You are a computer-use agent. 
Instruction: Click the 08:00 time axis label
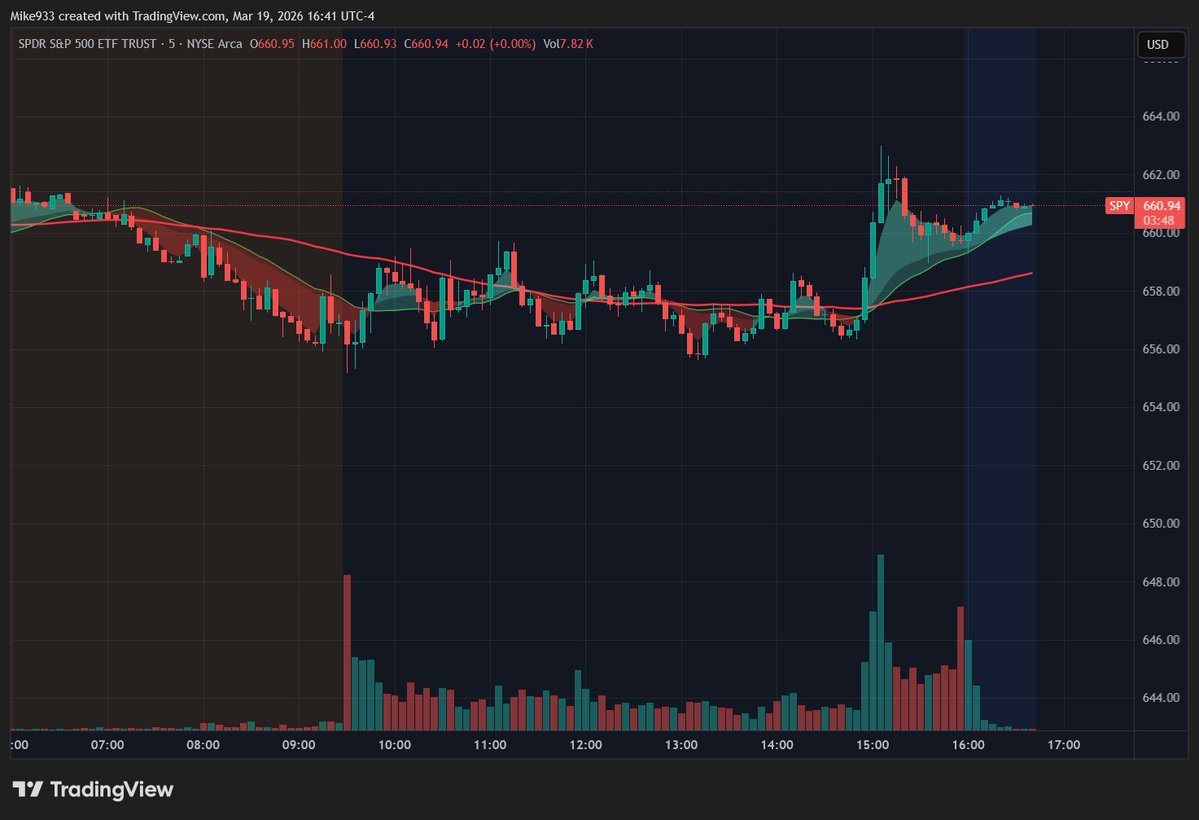click(x=203, y=745)
